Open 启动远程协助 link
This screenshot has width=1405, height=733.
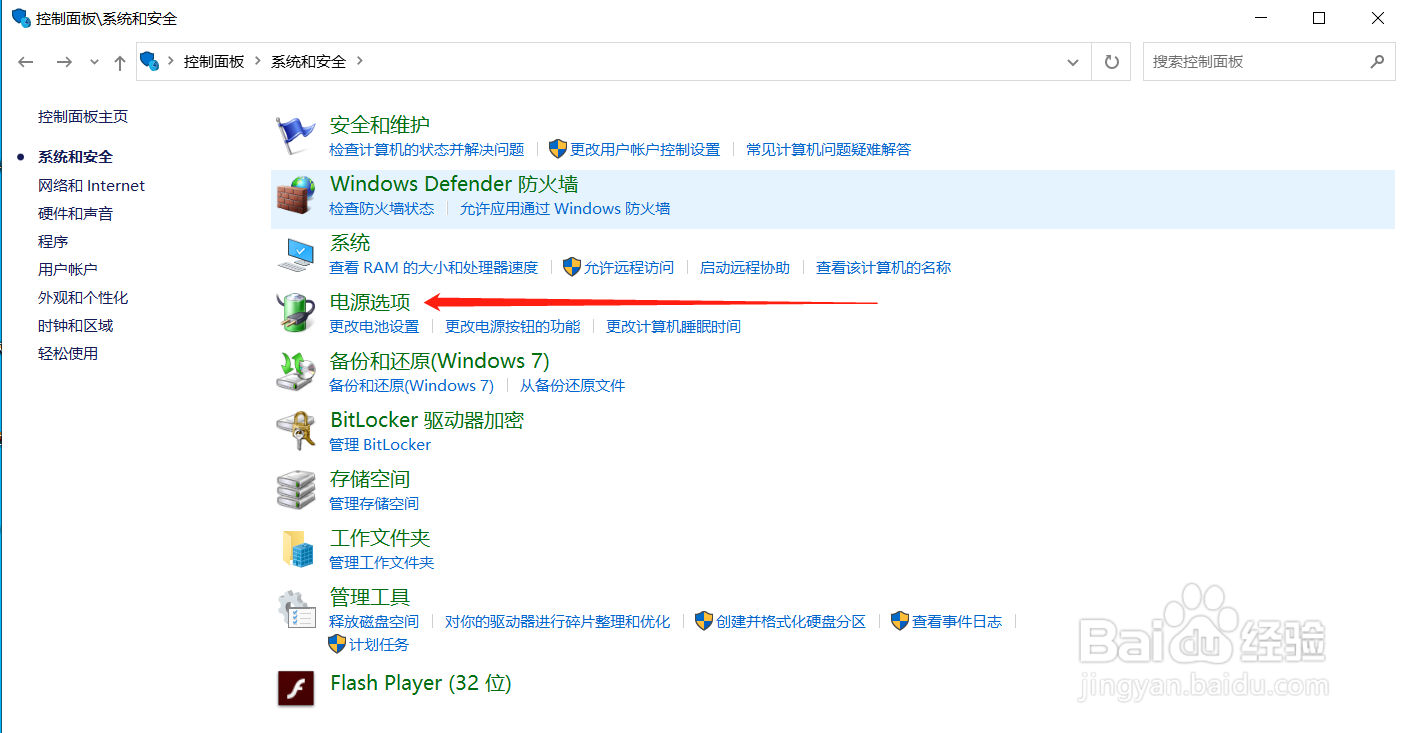tap(745, 268)
